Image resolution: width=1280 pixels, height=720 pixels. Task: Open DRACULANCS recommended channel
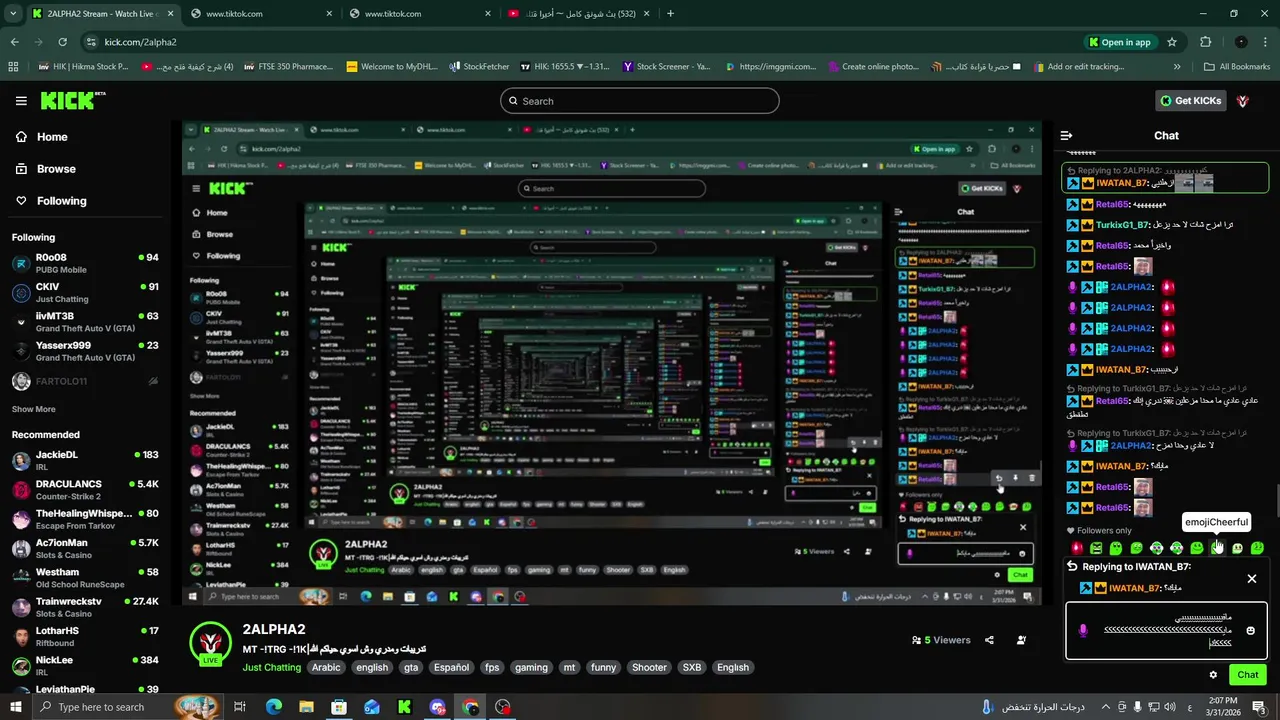pos(85,490)
